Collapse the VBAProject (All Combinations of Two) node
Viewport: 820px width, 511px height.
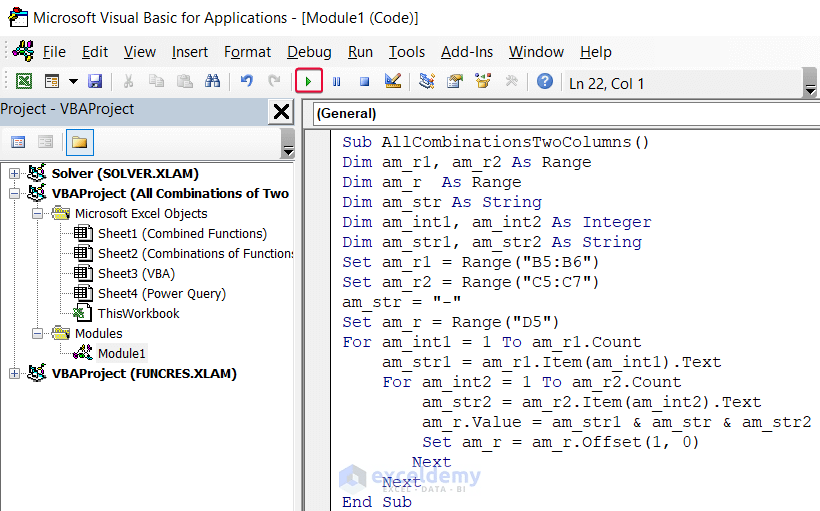[x=14, y=194]
